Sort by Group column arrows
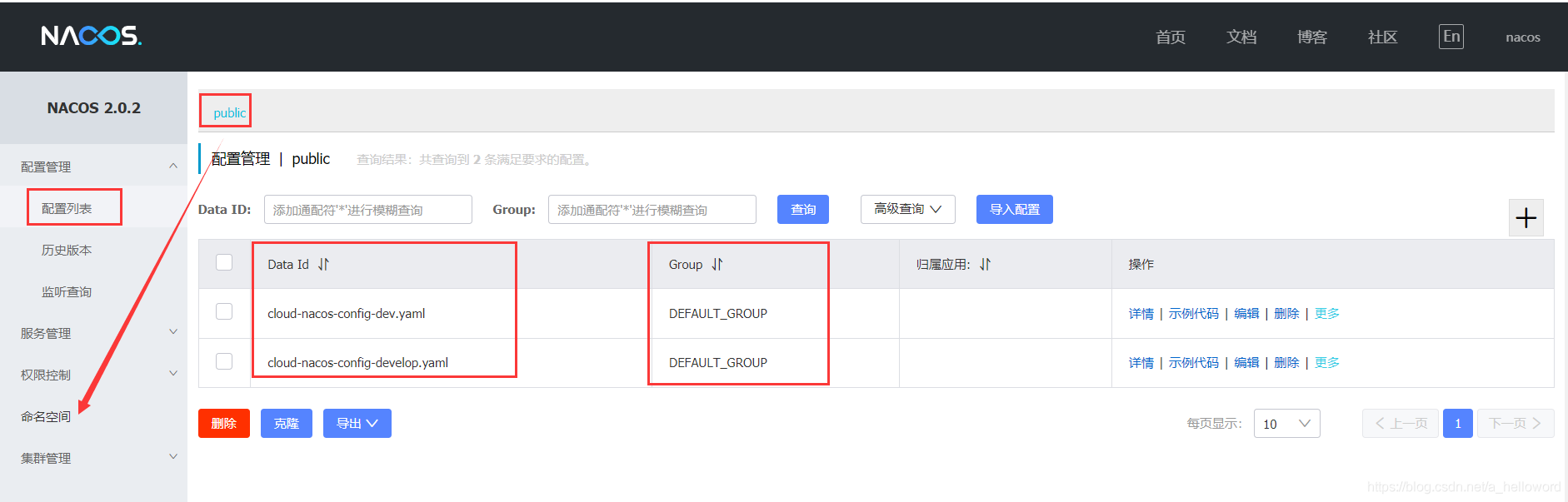 point(717,265)
